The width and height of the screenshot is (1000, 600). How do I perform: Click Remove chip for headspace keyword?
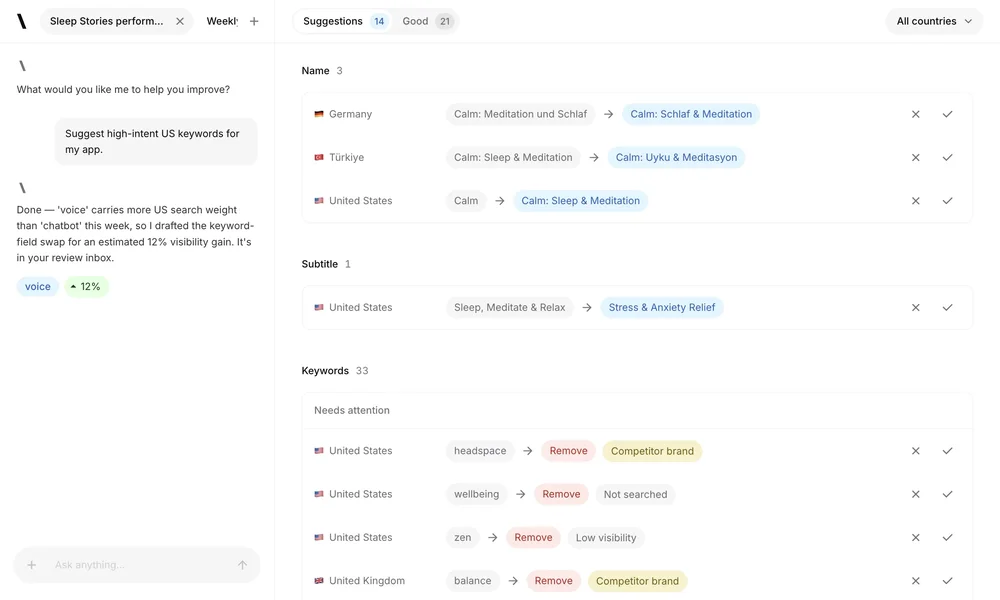click(568, 451)
